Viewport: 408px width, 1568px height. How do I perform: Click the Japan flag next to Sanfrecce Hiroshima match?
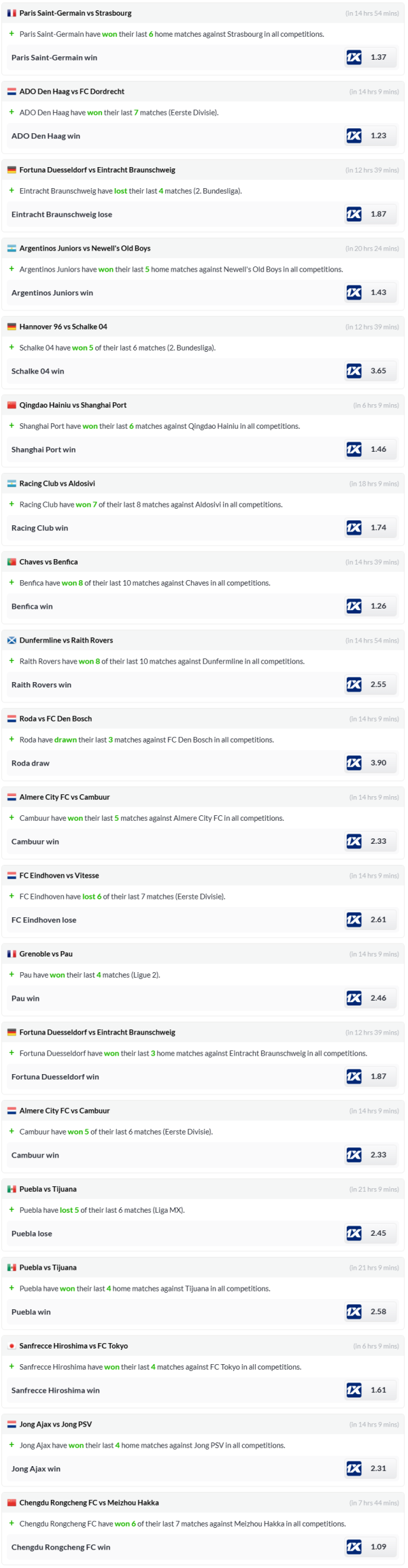(12, 1346)
